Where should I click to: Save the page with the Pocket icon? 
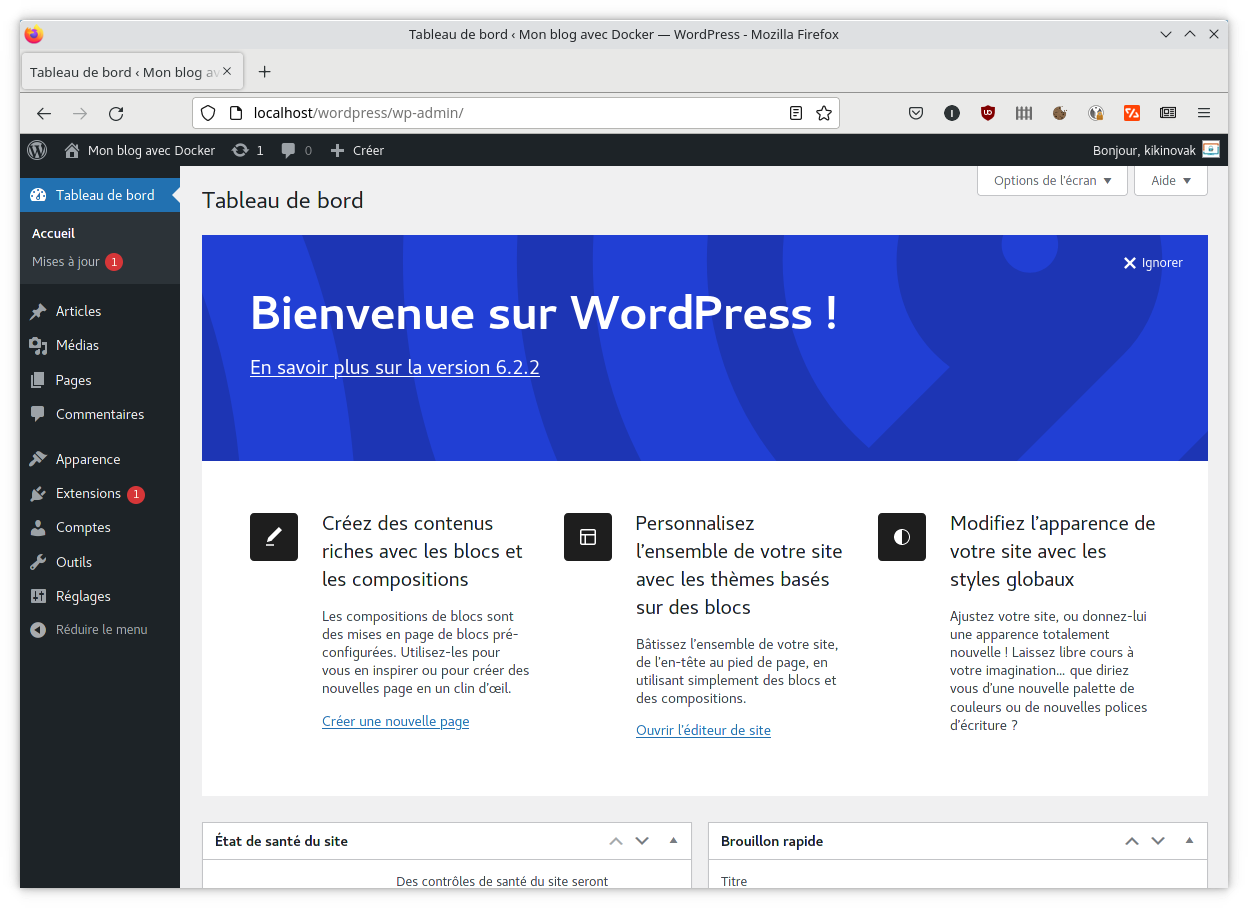[916, 113]
